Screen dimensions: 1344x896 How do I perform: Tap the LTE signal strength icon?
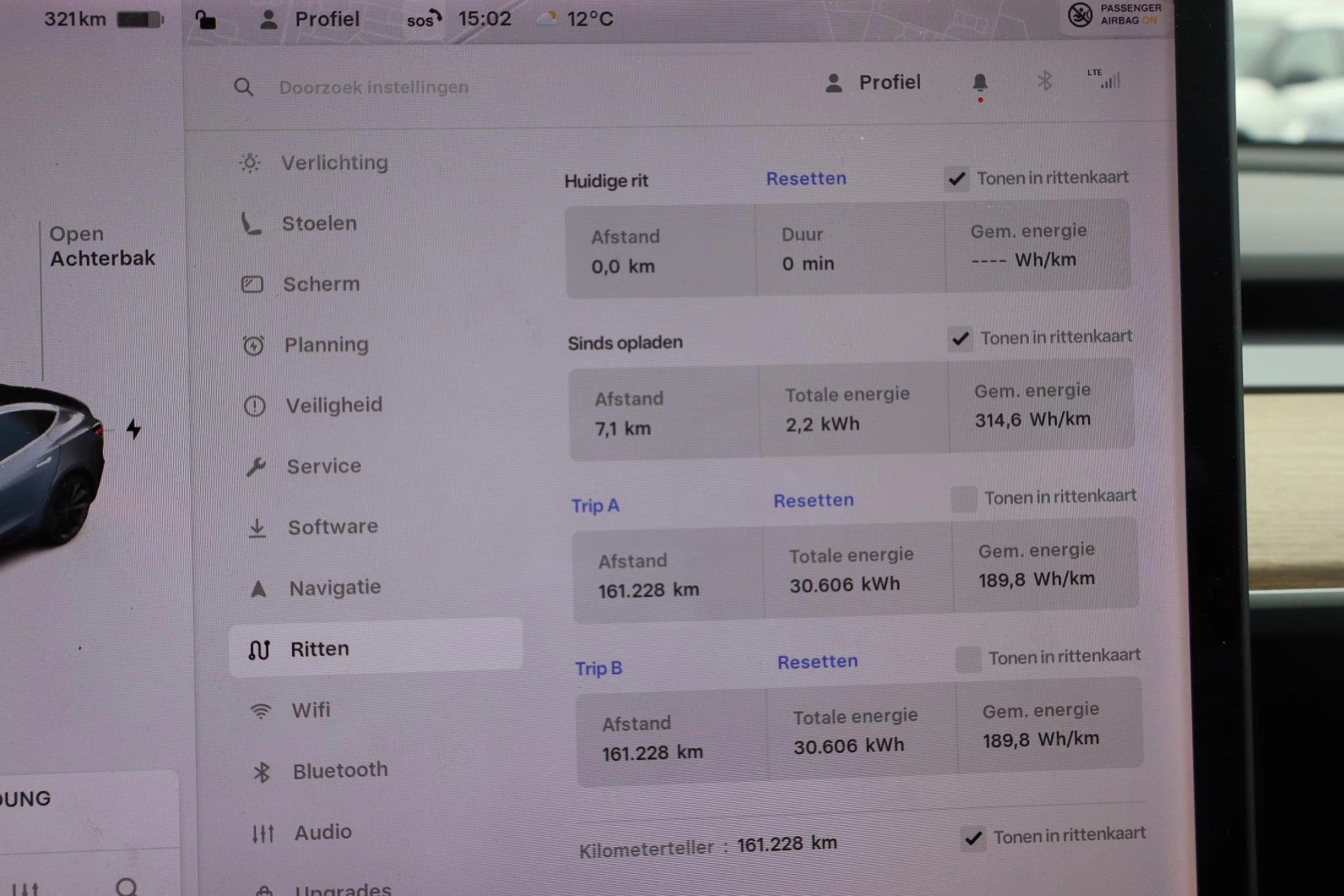pos(1105,79)
